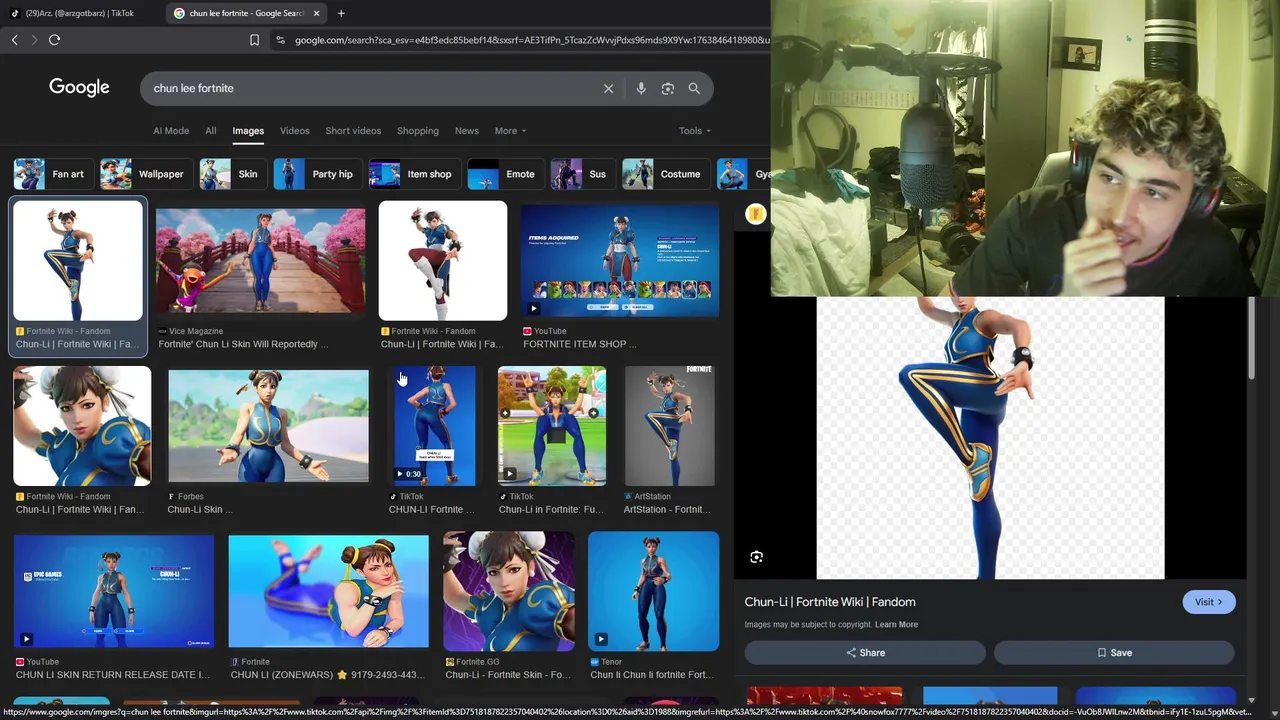
Task: Open the Chun-Li Fortnite Wiki Fandom preview title
Action: (829, 602)
